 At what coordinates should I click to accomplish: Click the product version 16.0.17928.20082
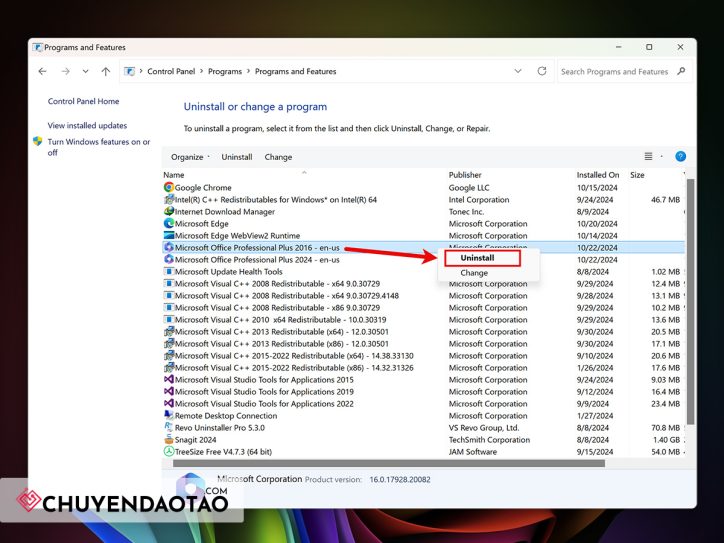click(400, 479)
